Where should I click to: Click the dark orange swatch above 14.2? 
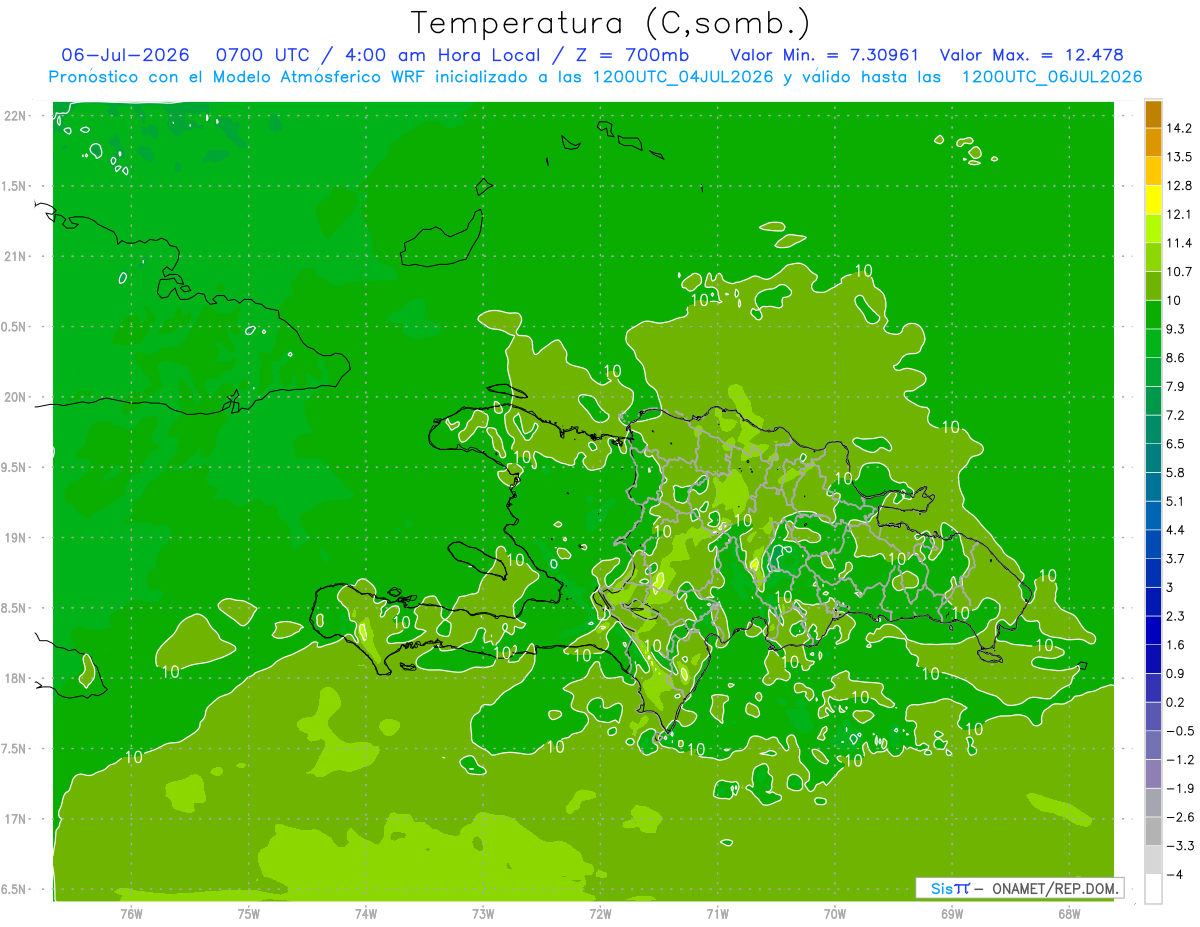pyautogui.click(x=1153, y=114)
